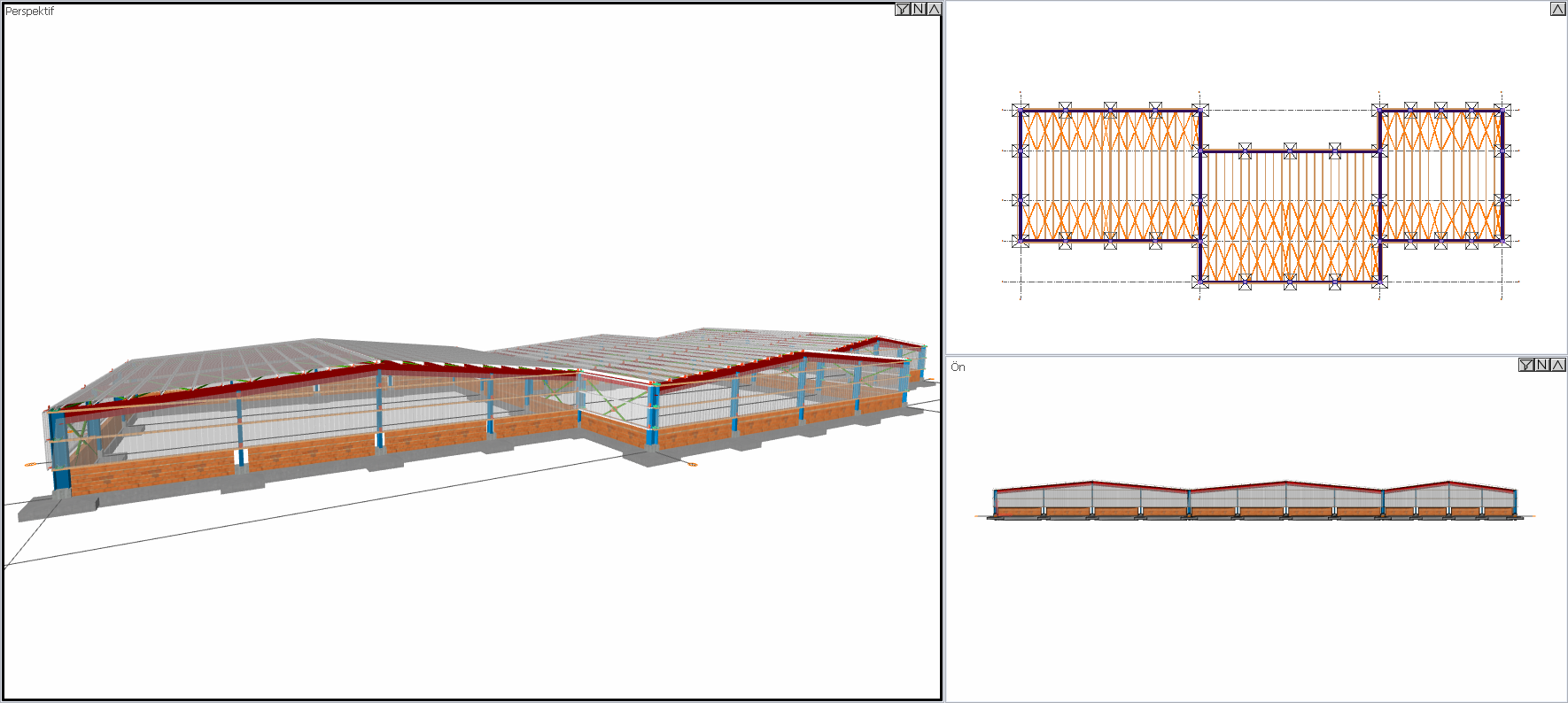This screenshot has height=703, width=1568.
Task: Click the caret button in Perspektif viewport header
Action: coord(934,10)
